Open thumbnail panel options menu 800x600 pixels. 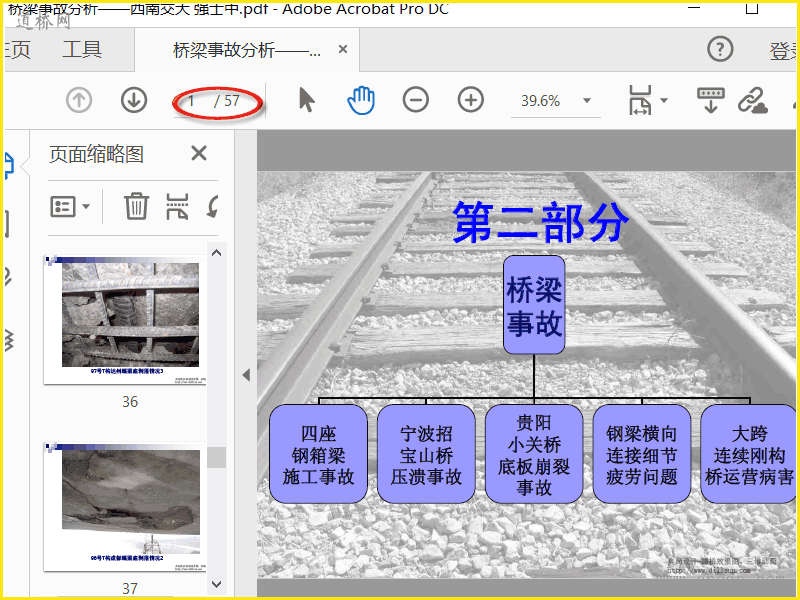click(x=70, y=207)
